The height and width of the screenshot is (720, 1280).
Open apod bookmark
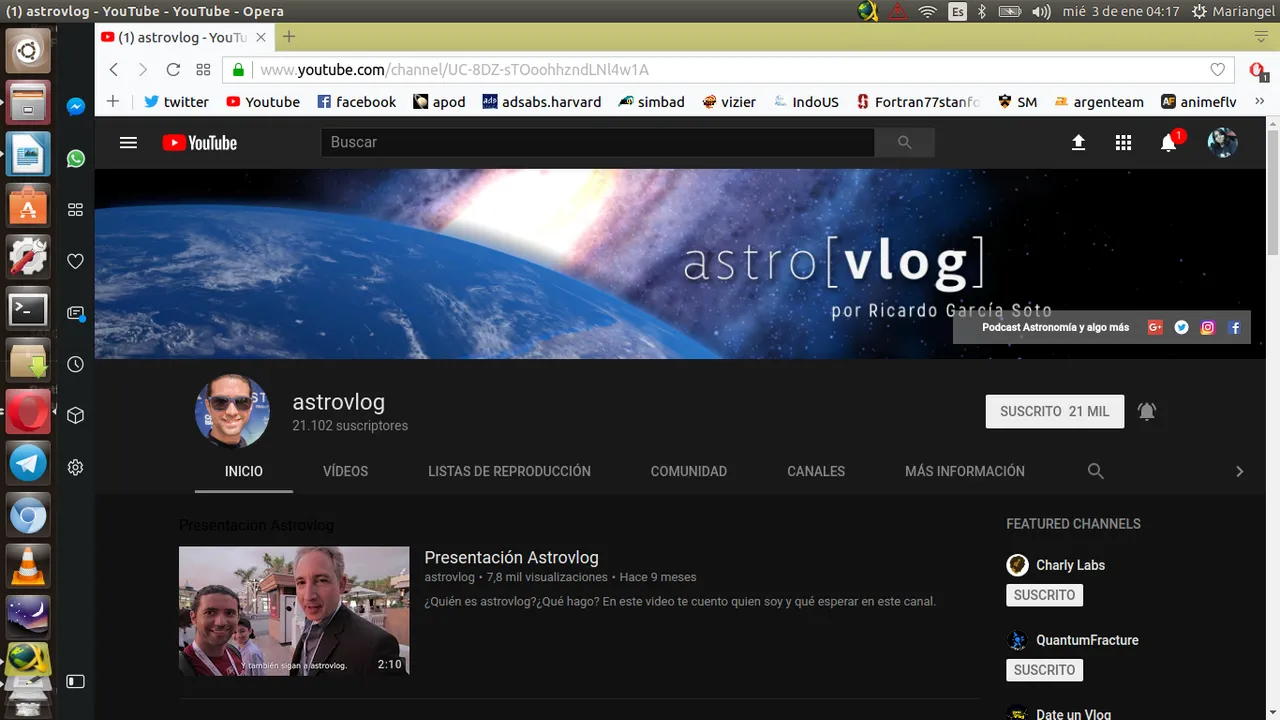click(x=439, y=101)
